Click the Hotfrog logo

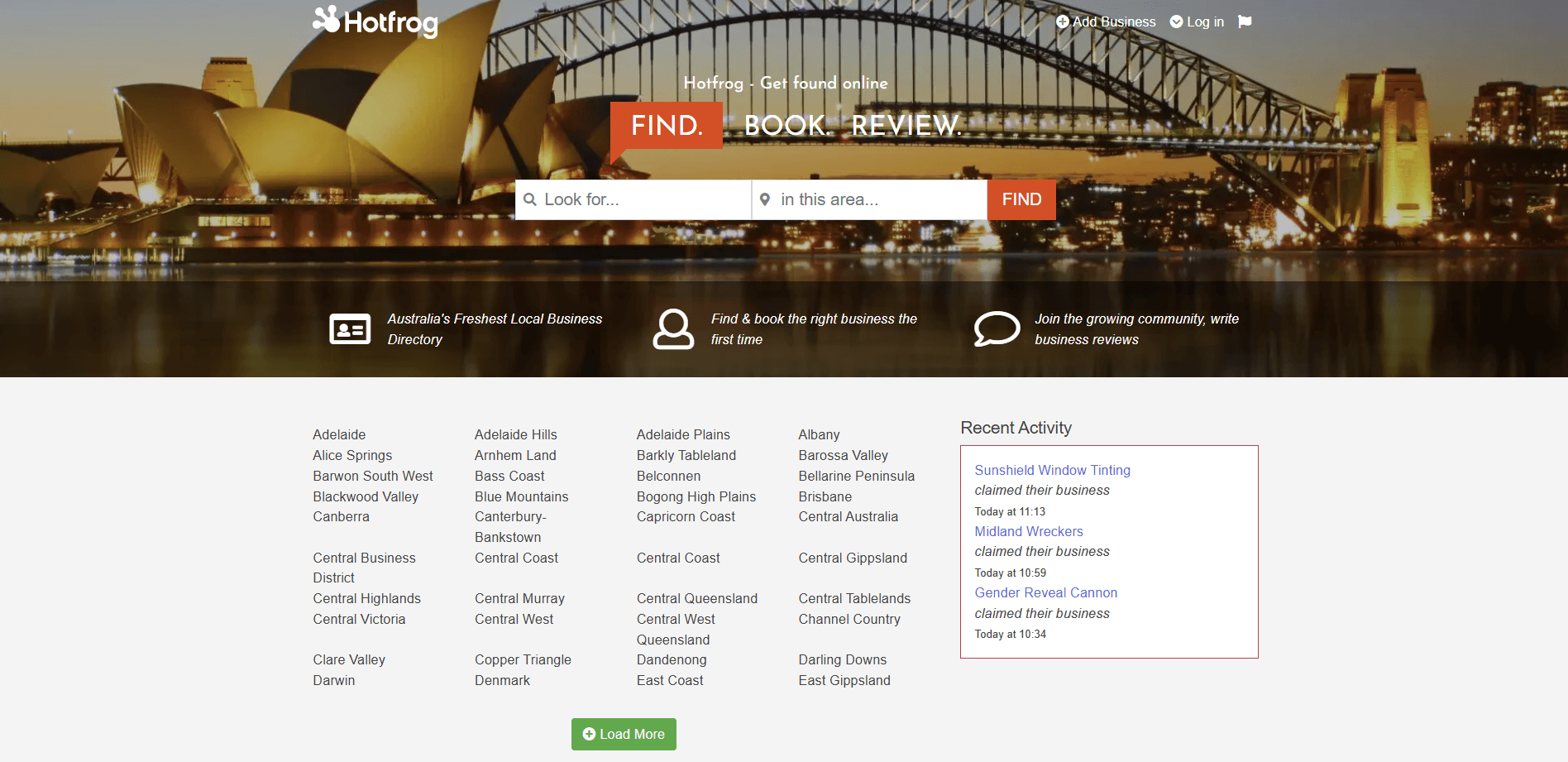pyautogui.click(x=375, y=22)
